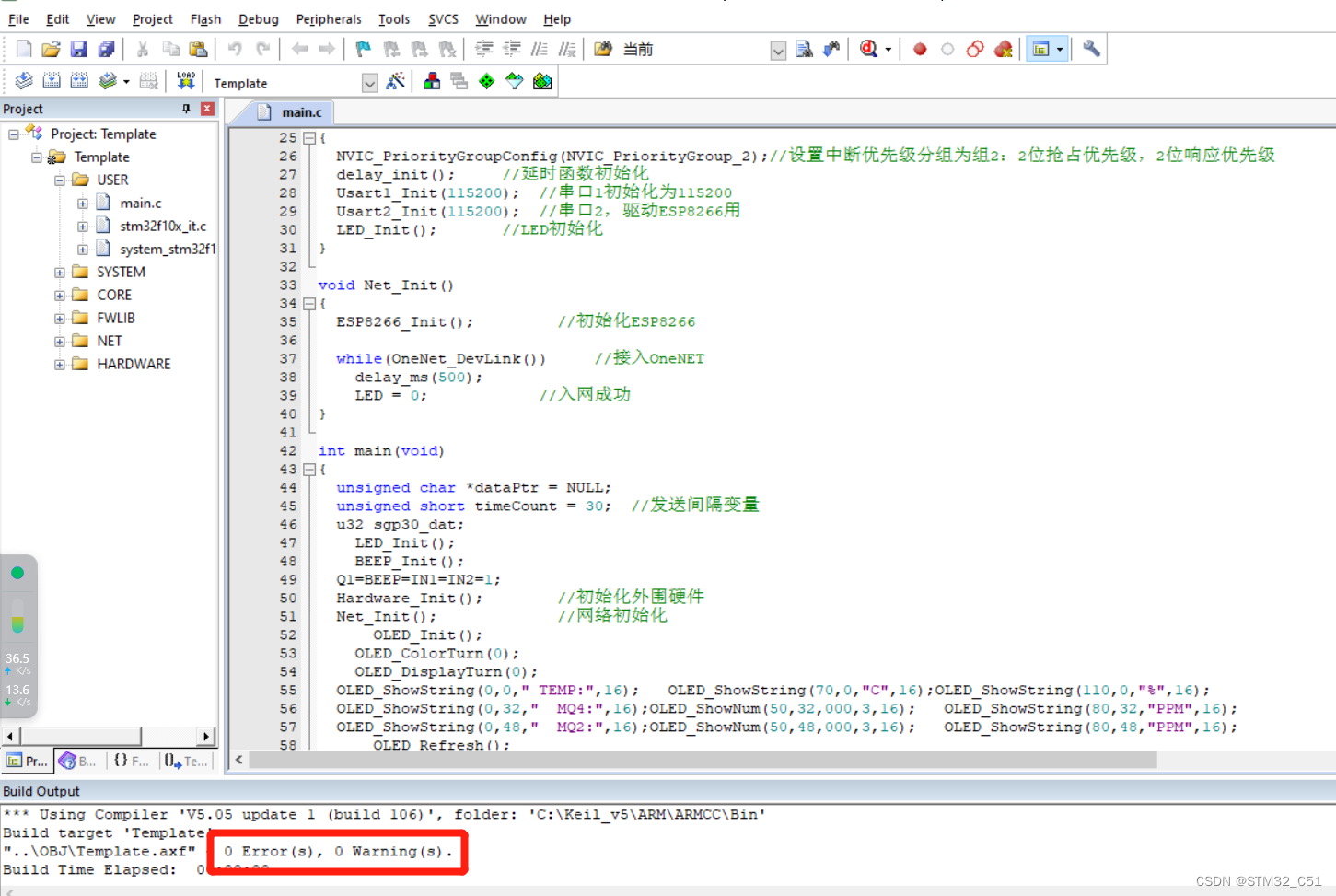Open the Flash menu
This screenshot has width=1336, height=896.
pyautogui.click(x=205, y=19)
